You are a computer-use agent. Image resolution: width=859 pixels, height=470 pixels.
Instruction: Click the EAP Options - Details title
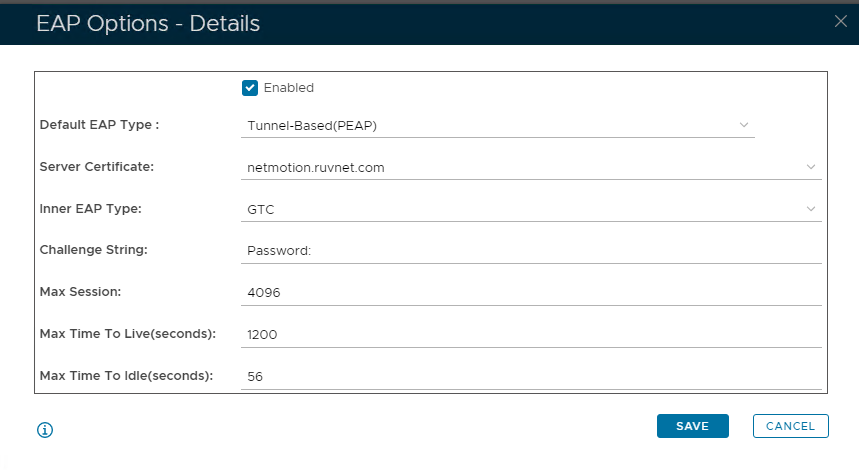tap(148, 24)
